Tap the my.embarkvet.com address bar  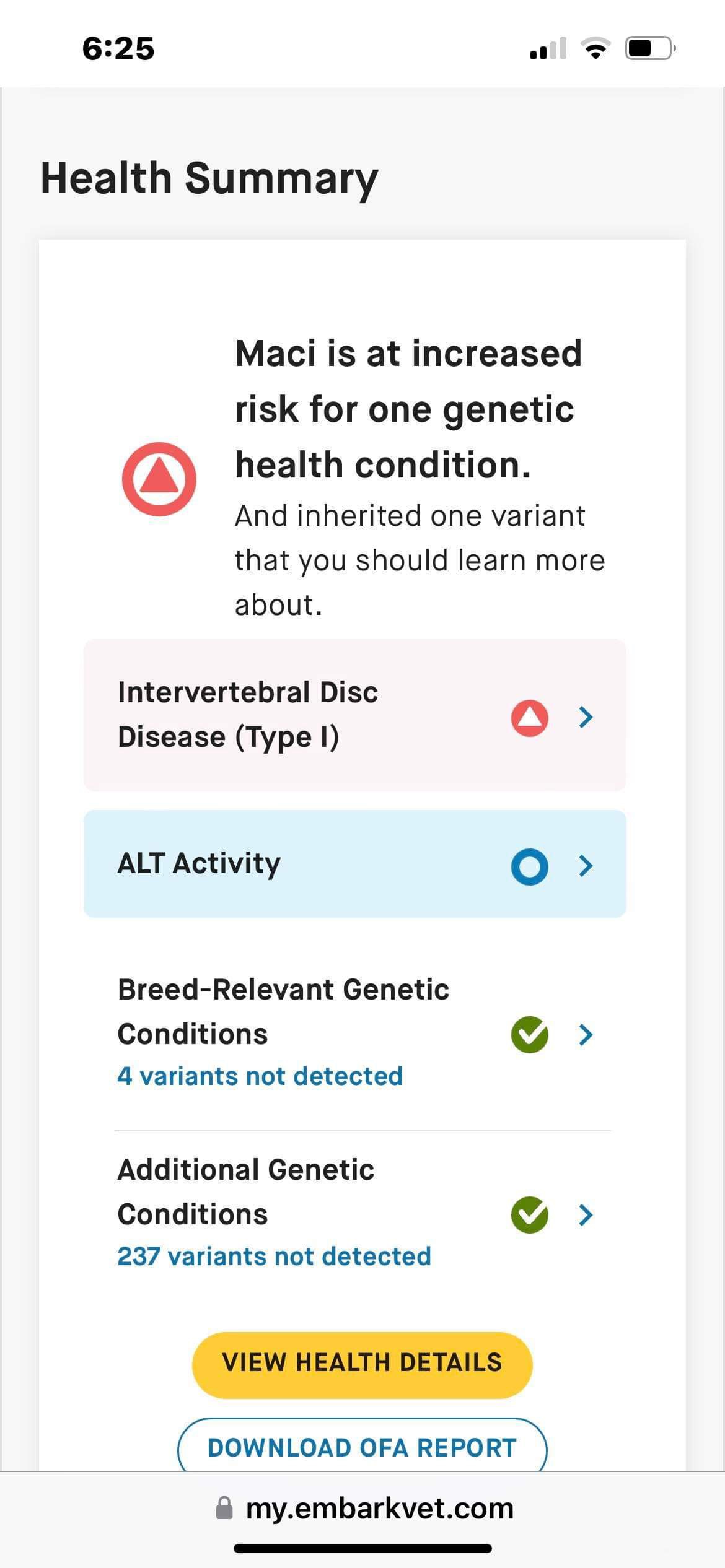[364, 1507]
